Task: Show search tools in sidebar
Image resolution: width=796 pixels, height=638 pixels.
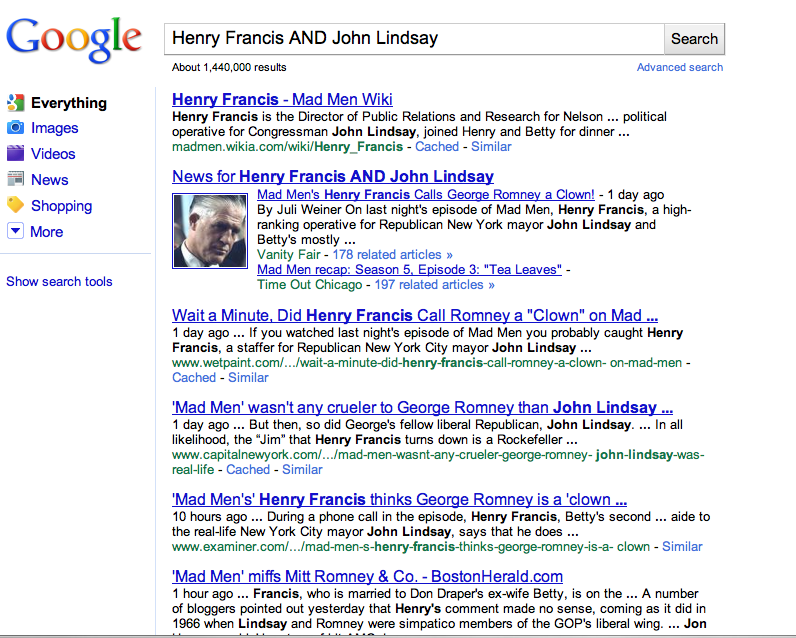Action: [59, 282]
